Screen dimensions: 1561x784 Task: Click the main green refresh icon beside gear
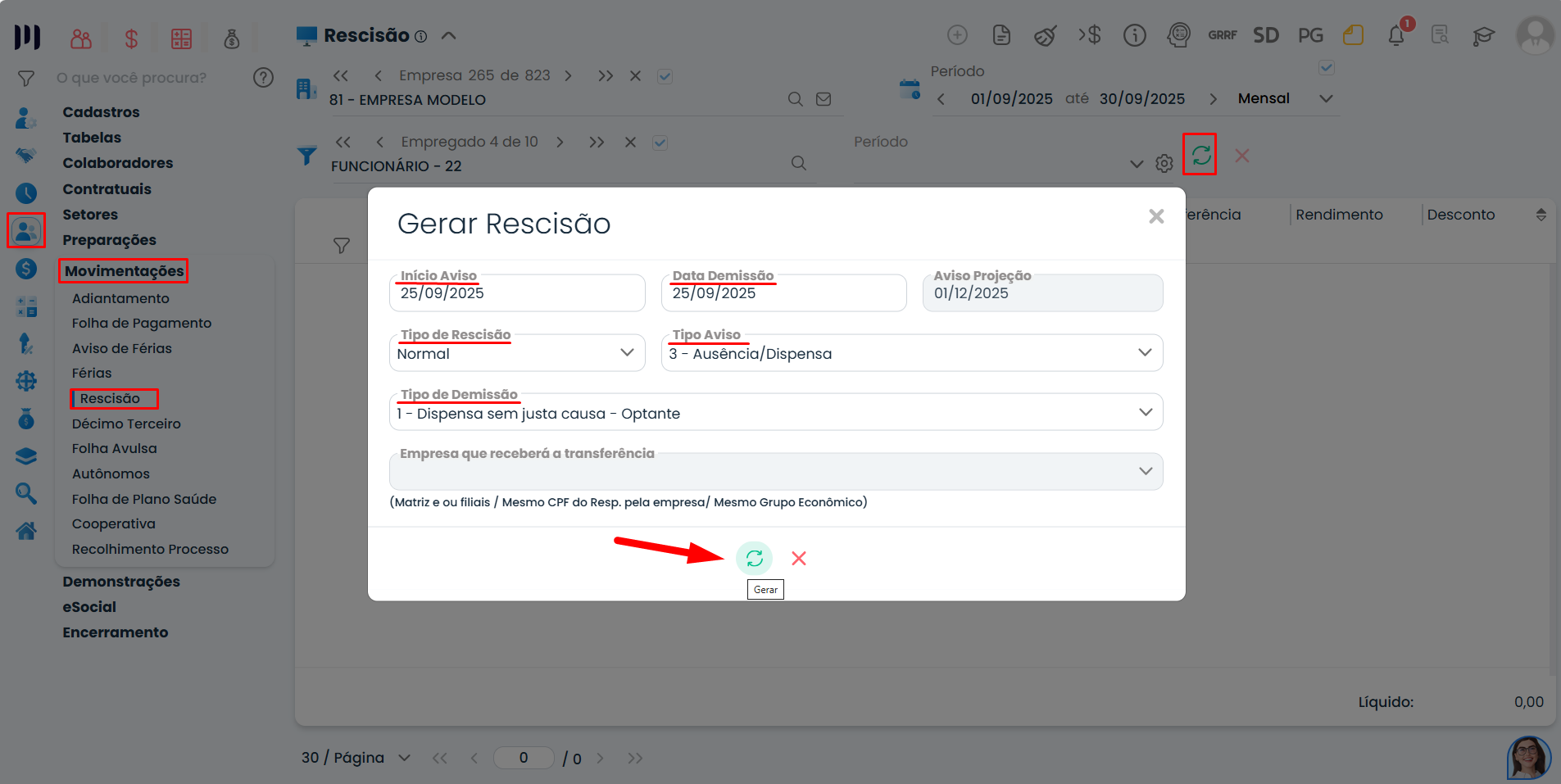(x=1200, y=155)
